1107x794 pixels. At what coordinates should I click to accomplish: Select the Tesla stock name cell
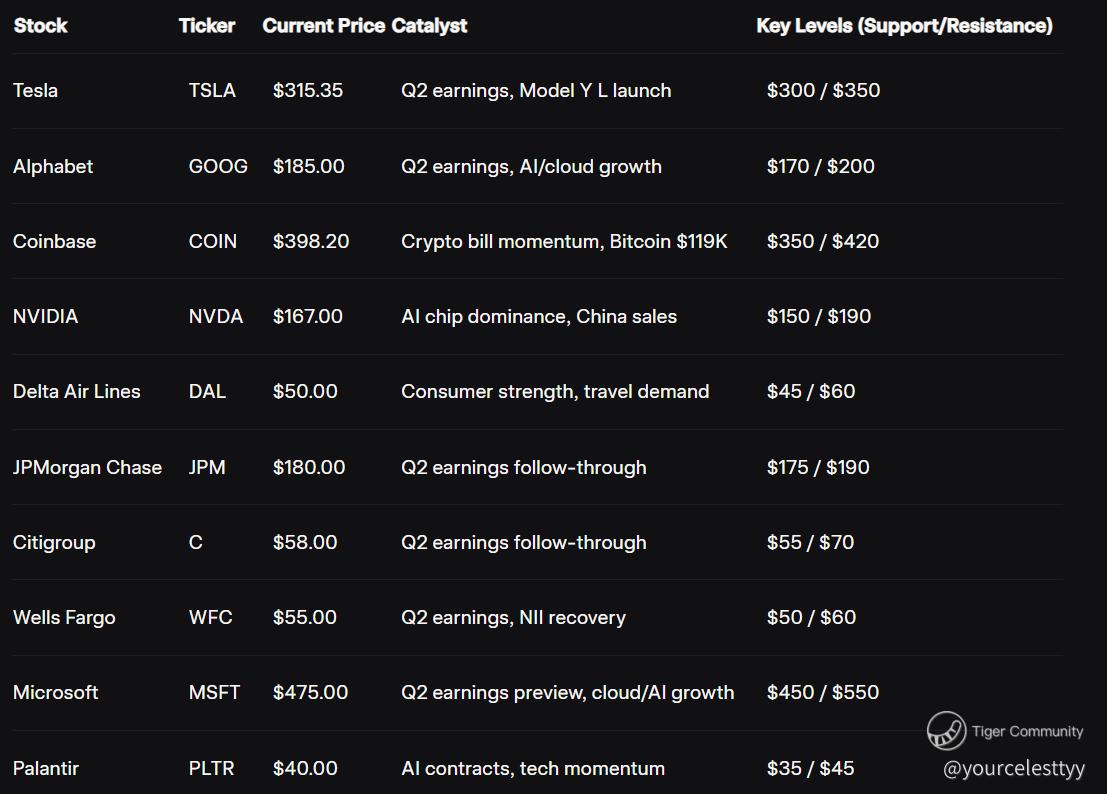(36, 91)
